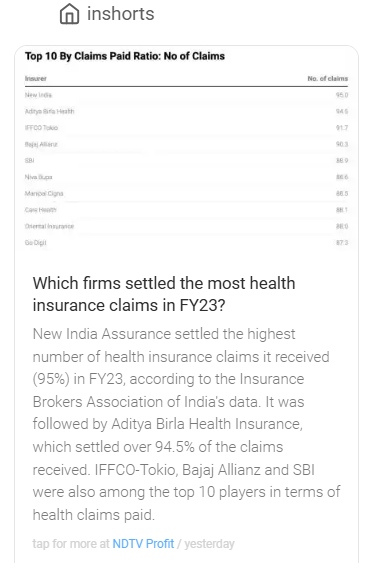Open the NDTV Profit source link
Screen dimensions: 375x563
pos(143,544)
